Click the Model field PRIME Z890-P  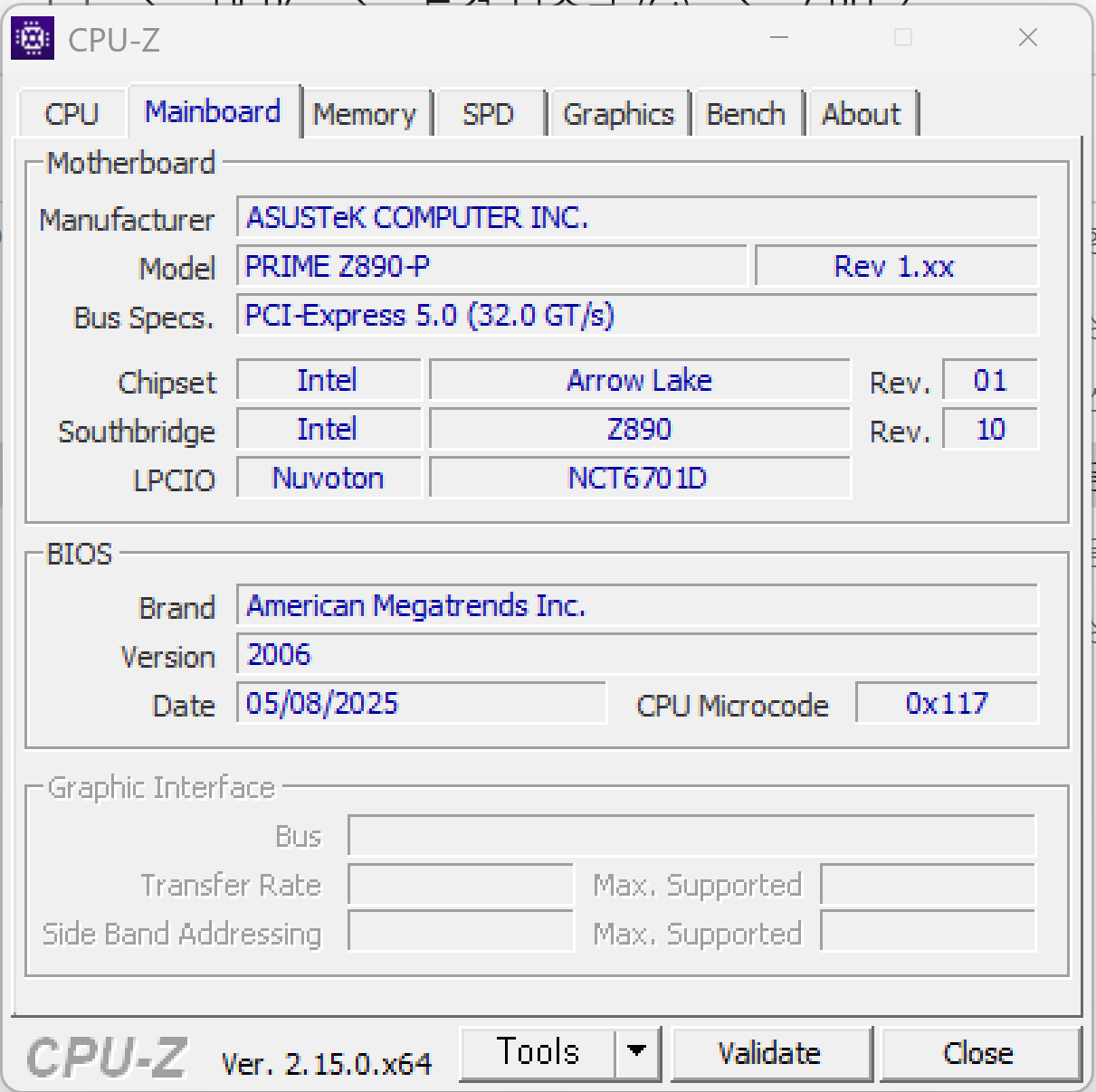(492, 266)
